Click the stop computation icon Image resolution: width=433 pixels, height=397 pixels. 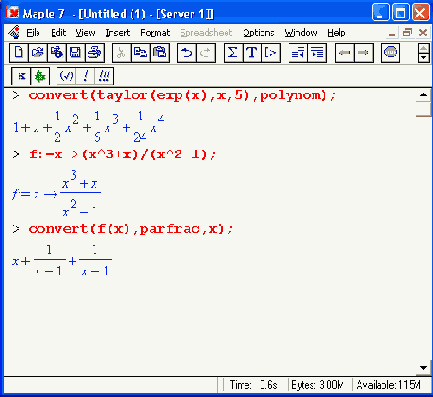click(390, 53)
